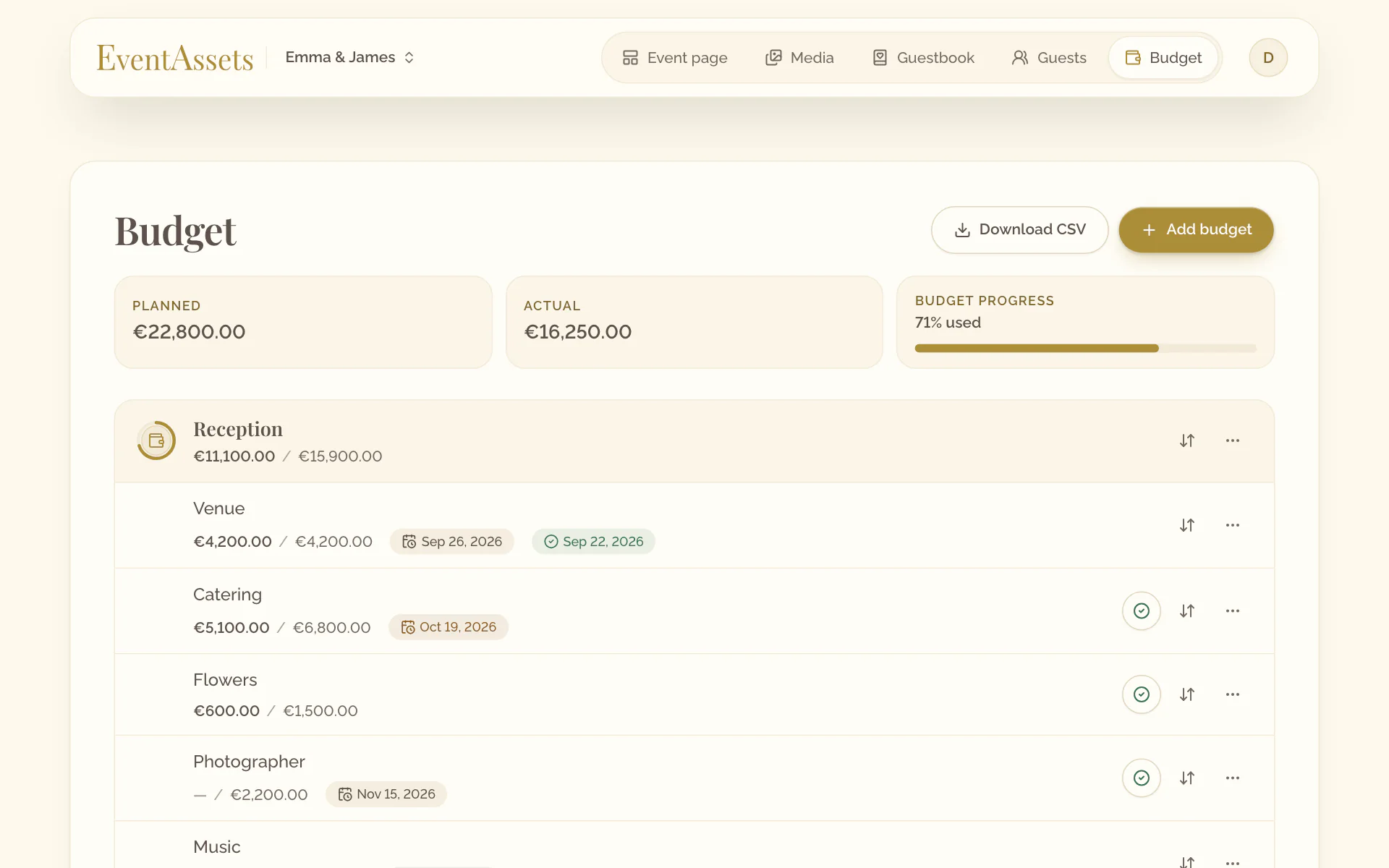
Task: Mark Catering as paid
Action: click(1142, 611)
